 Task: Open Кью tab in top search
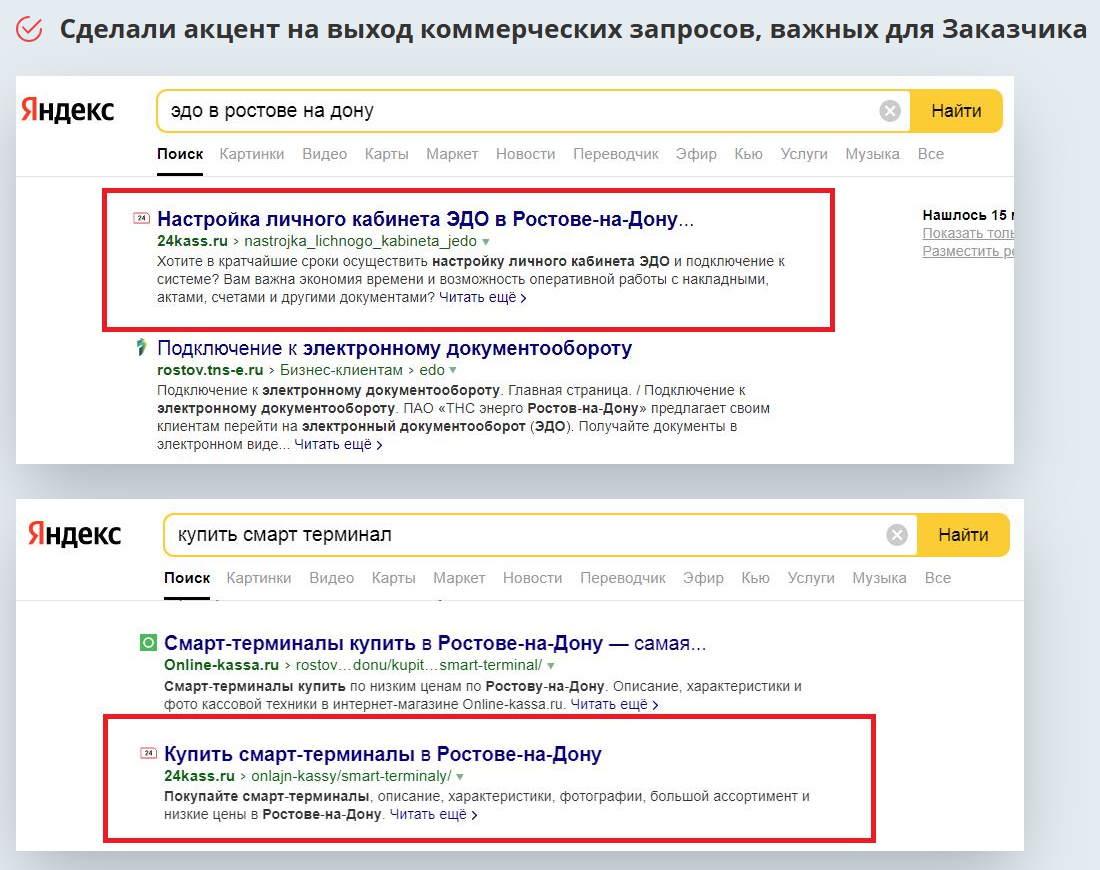point(749,154)
